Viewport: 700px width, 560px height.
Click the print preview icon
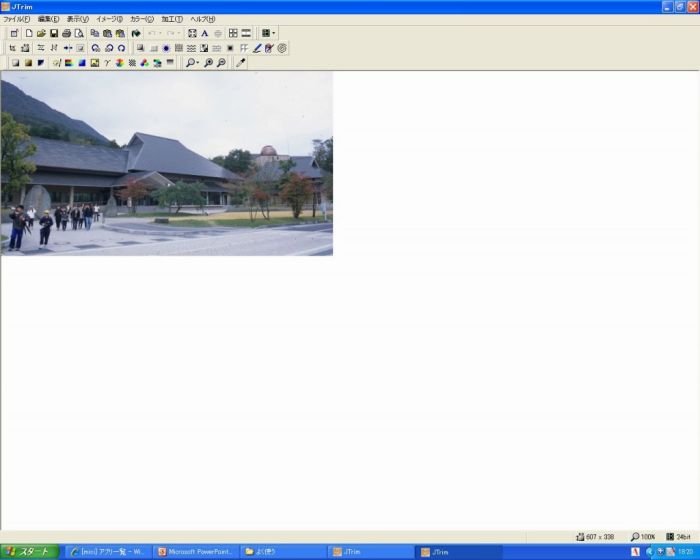click(78, 33)
